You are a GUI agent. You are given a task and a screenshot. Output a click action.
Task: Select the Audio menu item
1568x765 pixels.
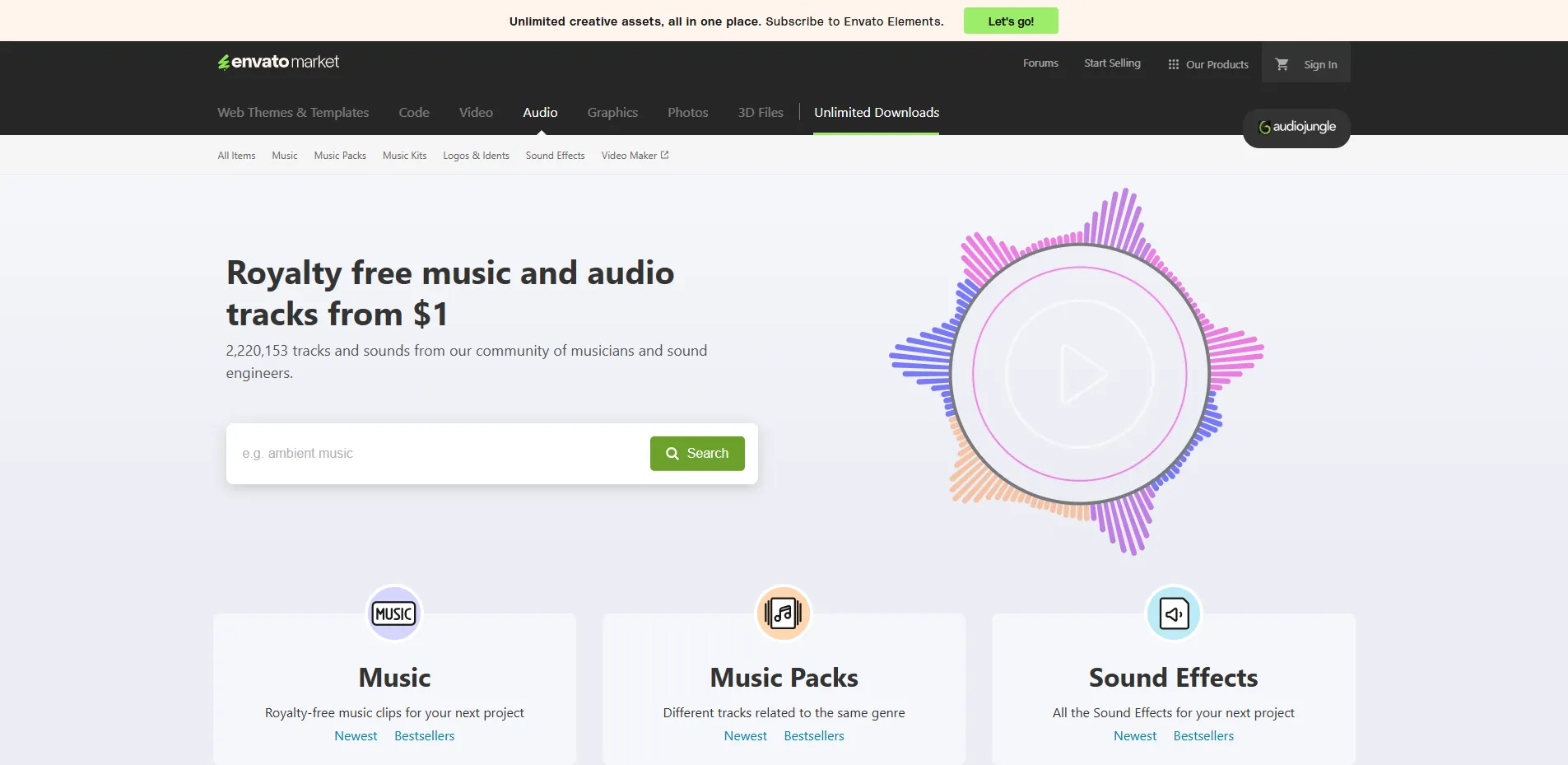(540, 113)
